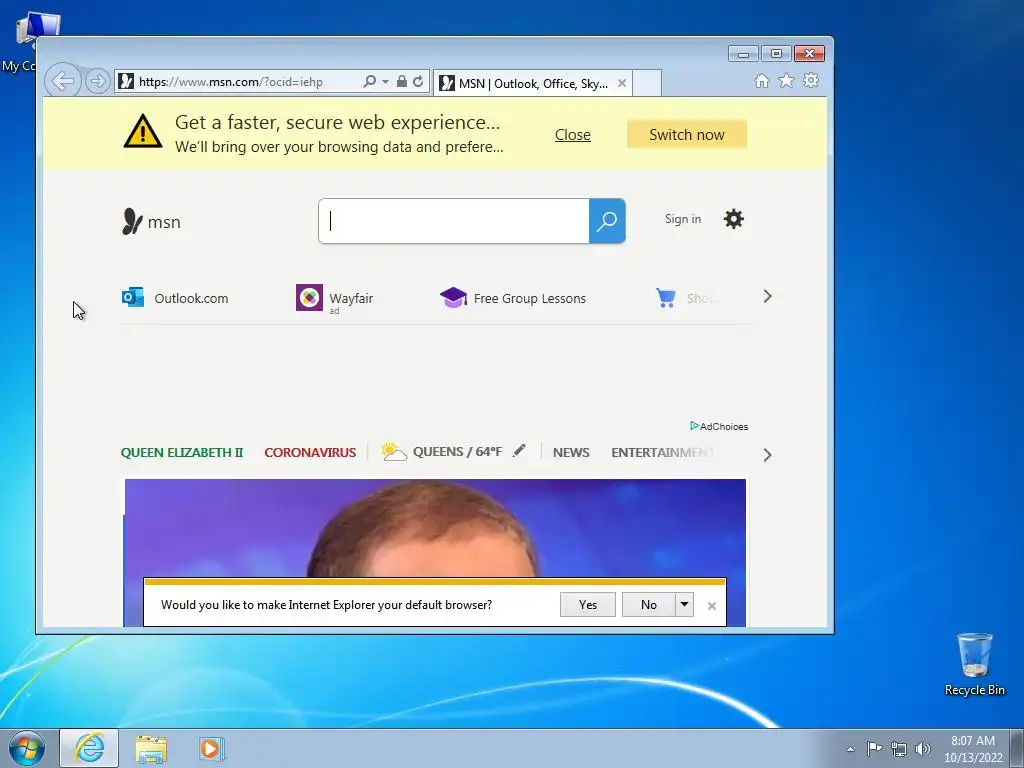
Task: Click the network tray icon
Action: pyautogui.click(x=899, y=749)
